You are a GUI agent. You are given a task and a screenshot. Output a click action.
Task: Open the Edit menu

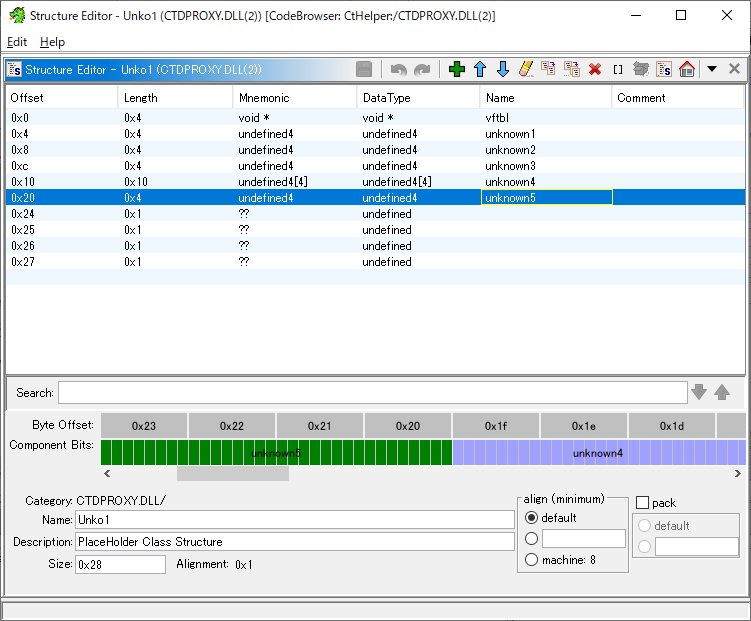pos(17,42)
